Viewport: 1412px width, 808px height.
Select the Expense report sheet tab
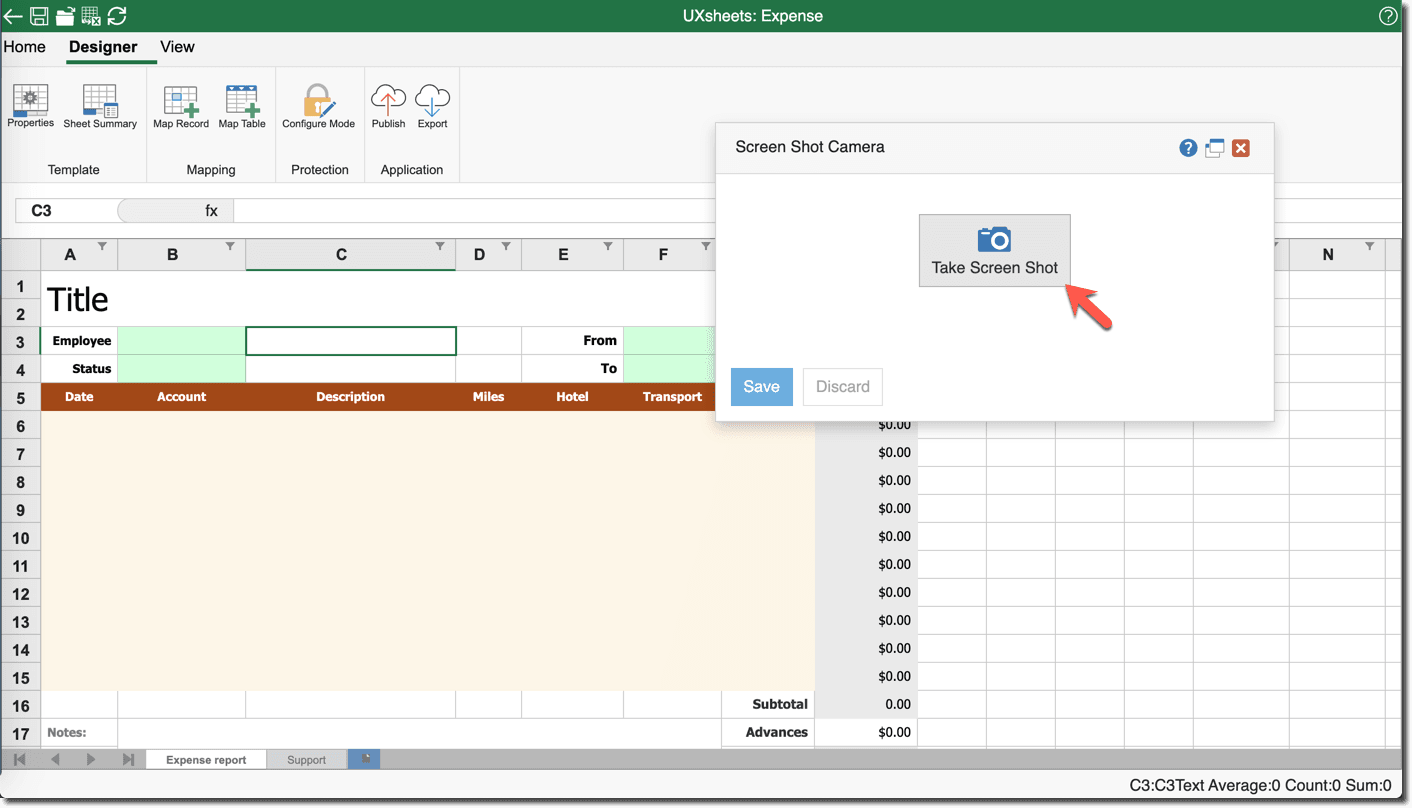(206, 760)
